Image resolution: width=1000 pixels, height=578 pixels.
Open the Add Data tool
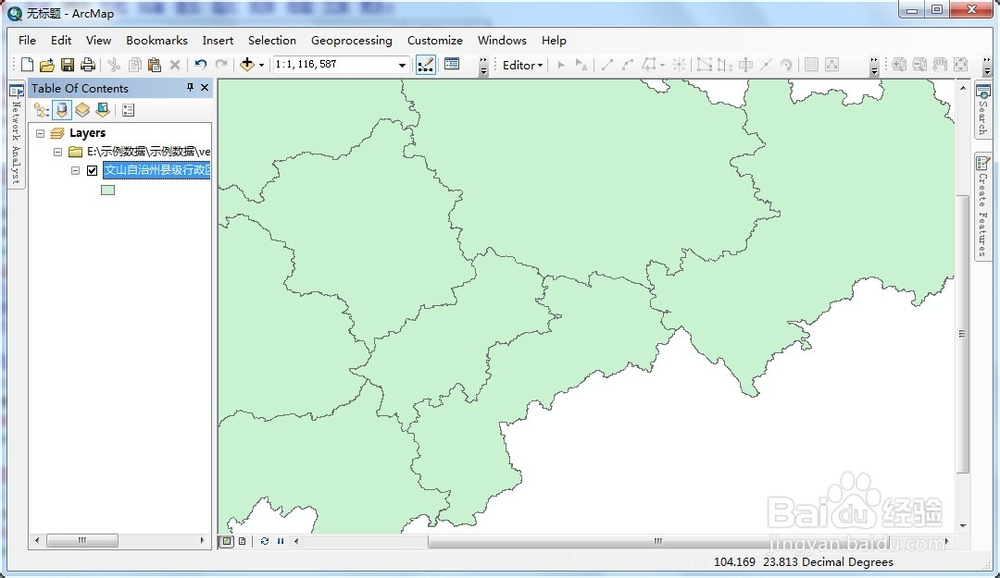(x=248, y=64)
